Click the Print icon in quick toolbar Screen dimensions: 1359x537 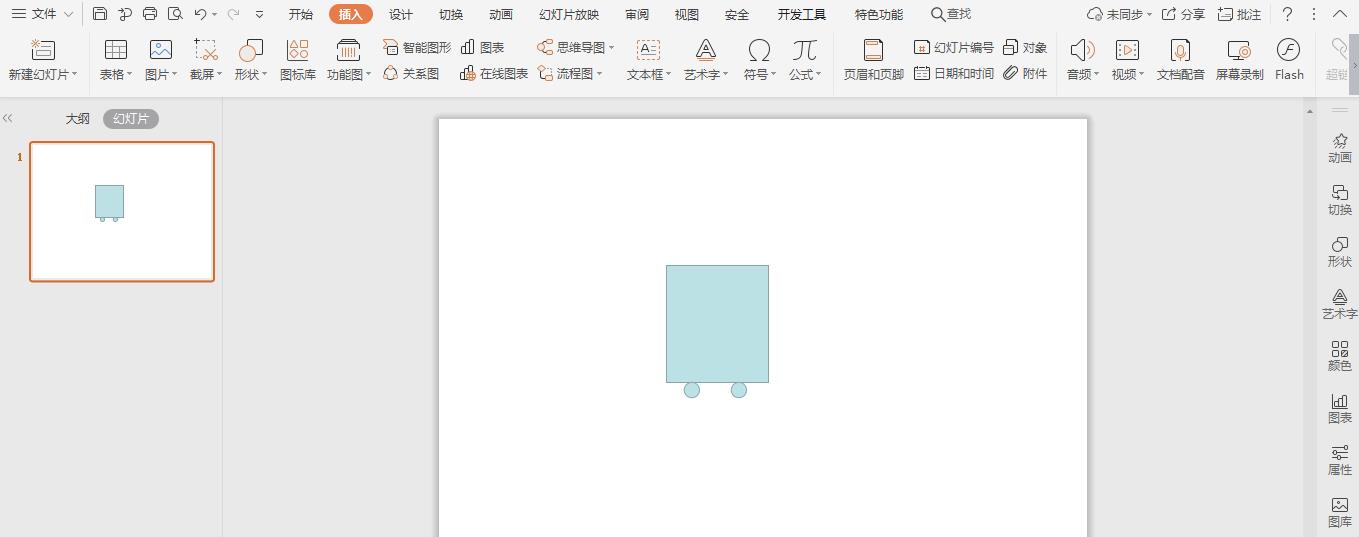[150, 14]
